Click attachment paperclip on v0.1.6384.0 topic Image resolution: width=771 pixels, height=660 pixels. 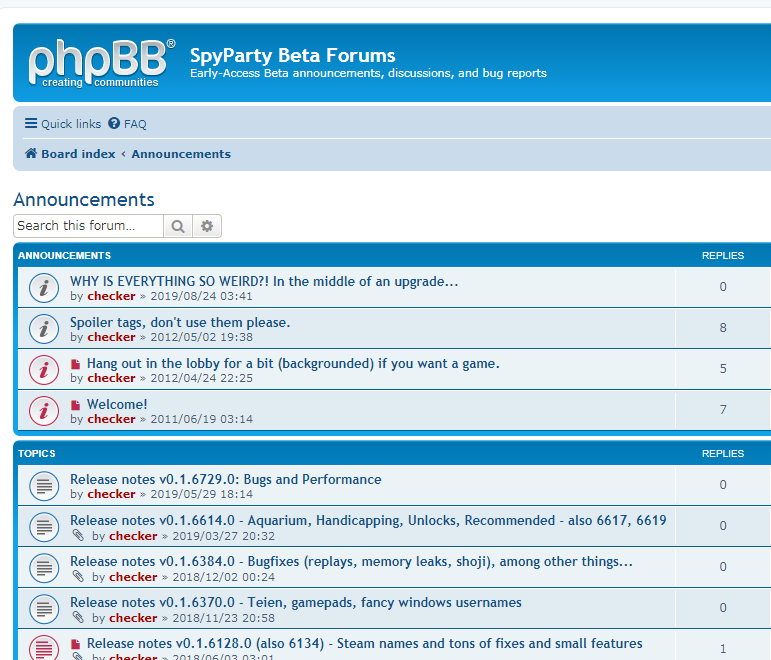(x=78, y=576)
